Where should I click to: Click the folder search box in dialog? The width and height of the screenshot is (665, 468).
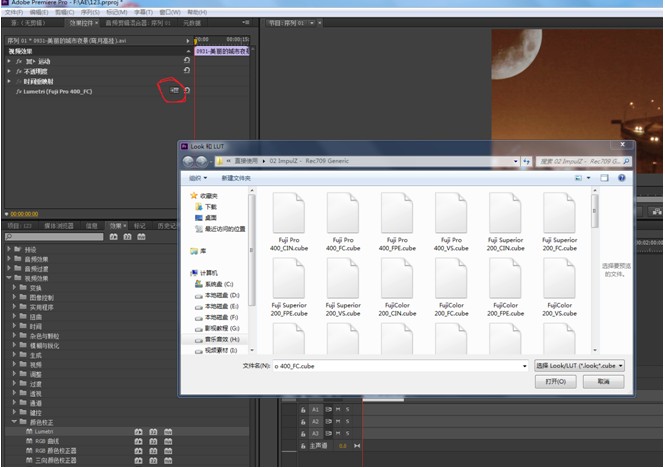pos(584,161)
